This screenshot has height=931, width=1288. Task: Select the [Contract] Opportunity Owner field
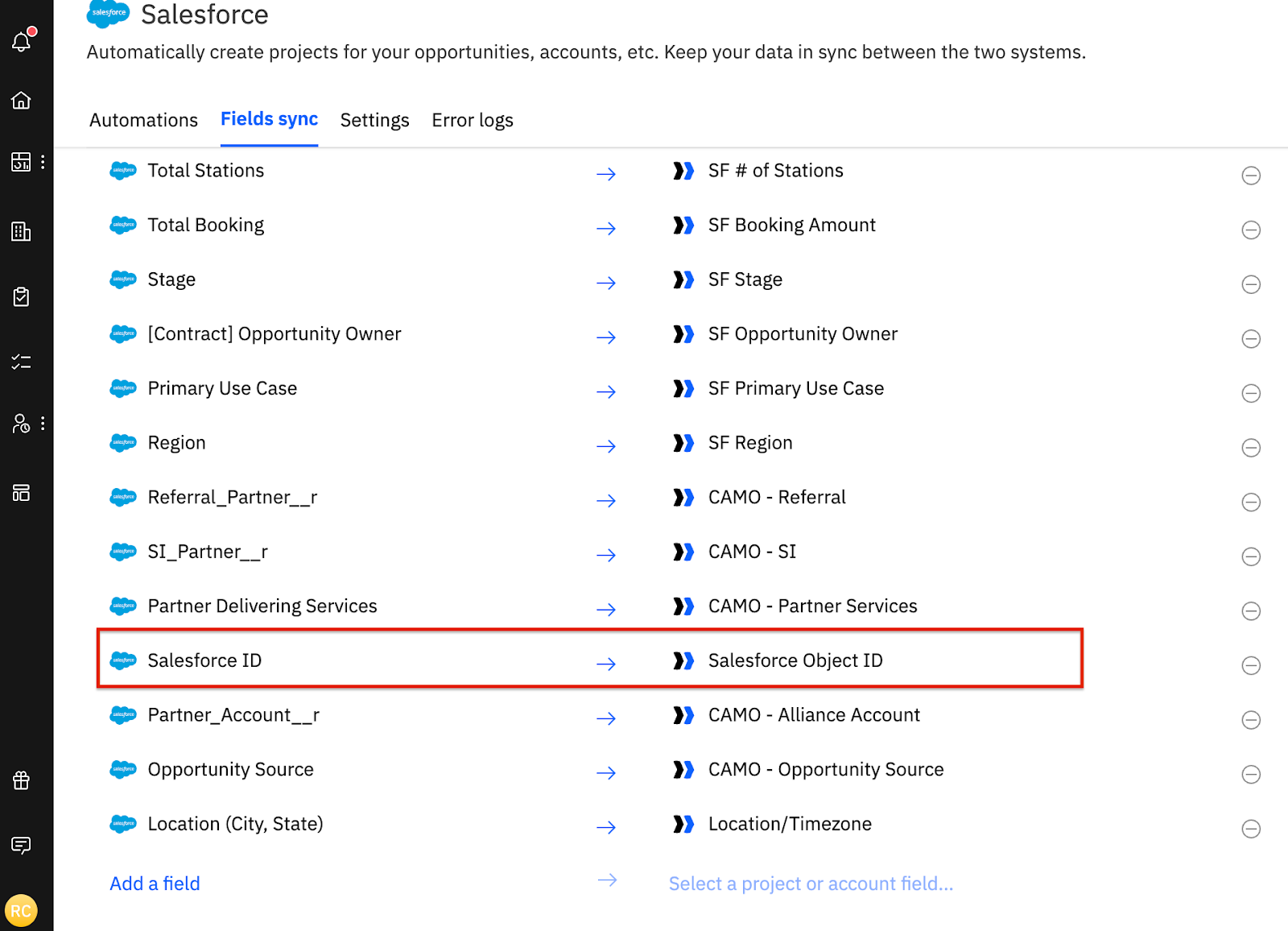274,334
